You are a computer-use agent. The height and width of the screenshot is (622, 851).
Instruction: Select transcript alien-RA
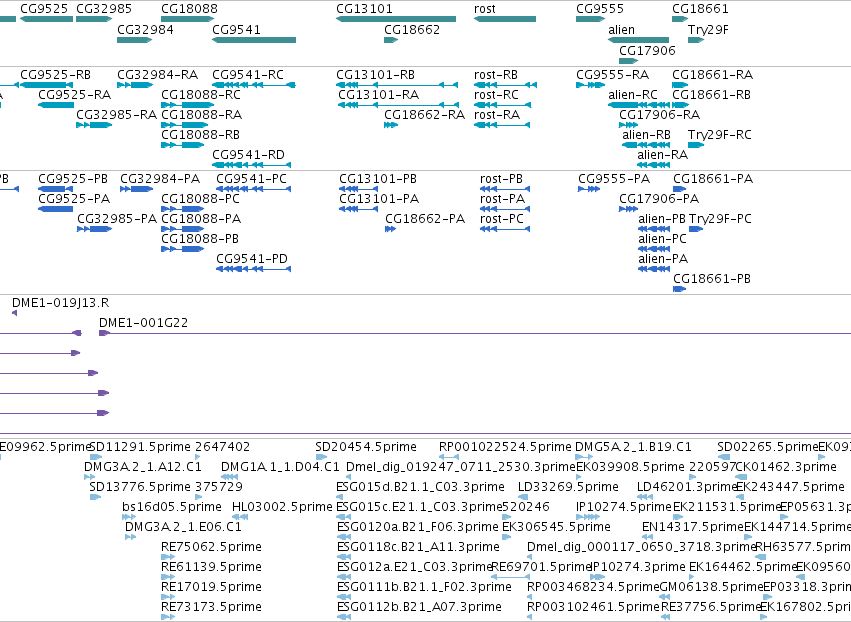[x=653, y=165]
